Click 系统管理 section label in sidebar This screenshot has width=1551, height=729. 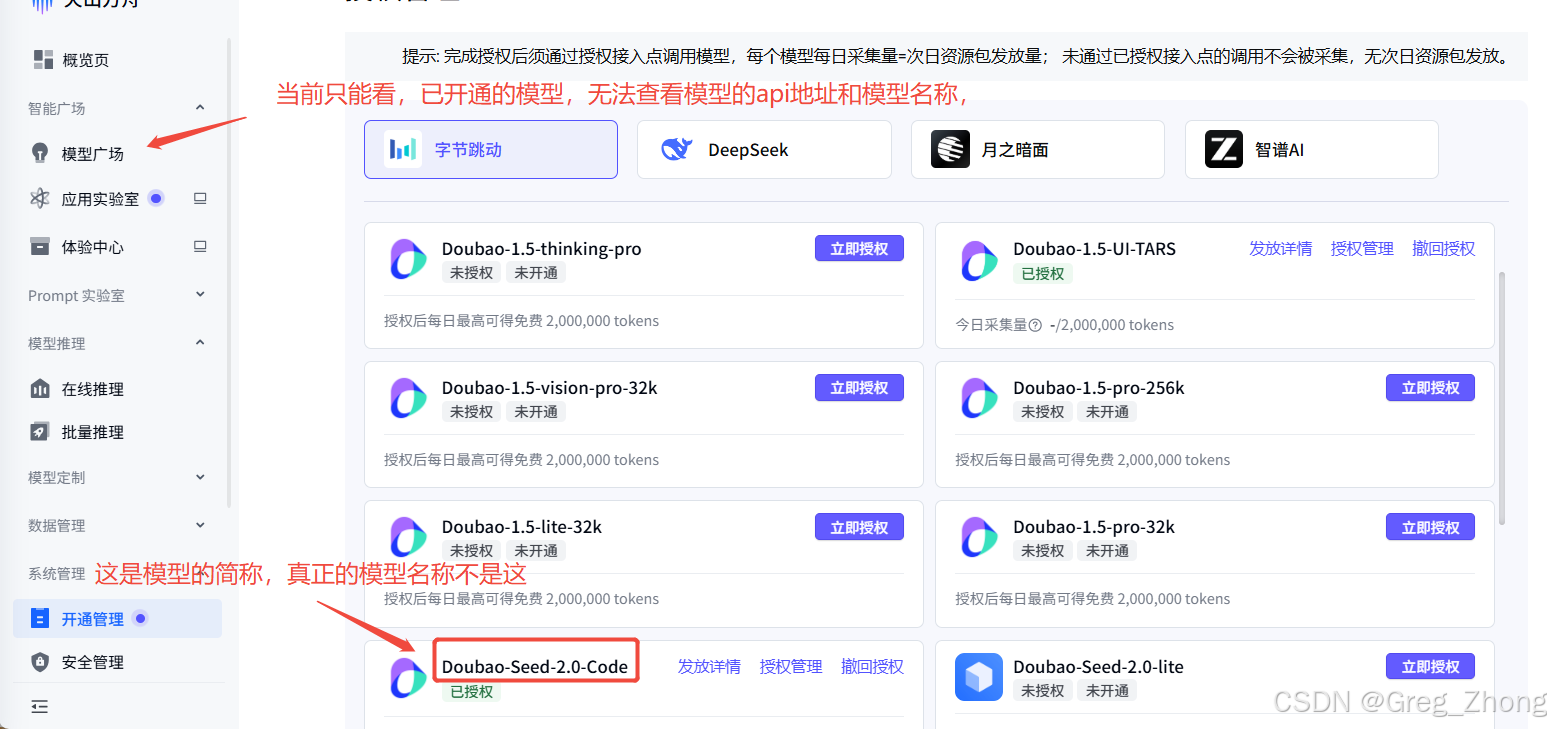[x=56, y=573]
